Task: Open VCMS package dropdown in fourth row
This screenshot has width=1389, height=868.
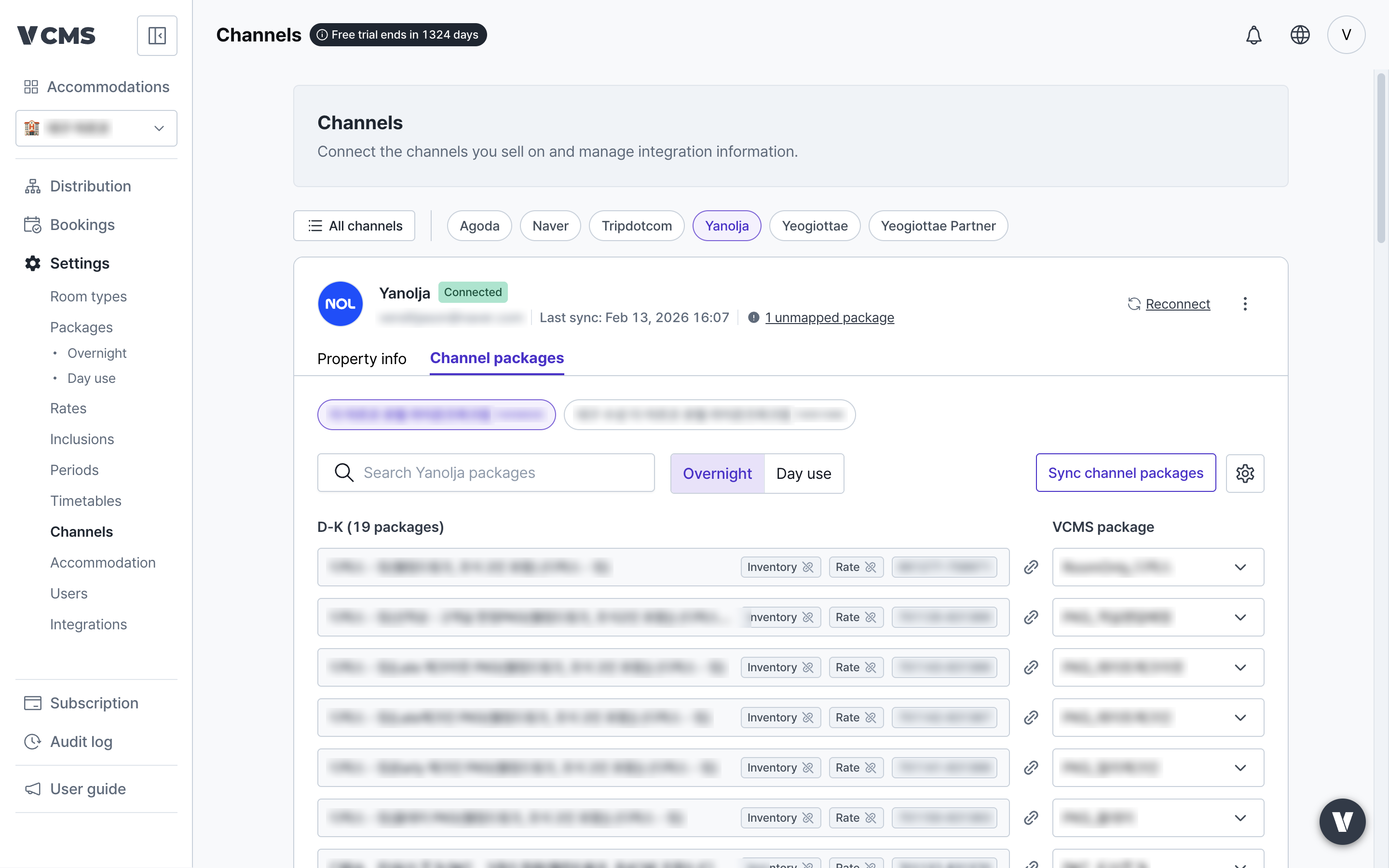Action: (1157, 718)
